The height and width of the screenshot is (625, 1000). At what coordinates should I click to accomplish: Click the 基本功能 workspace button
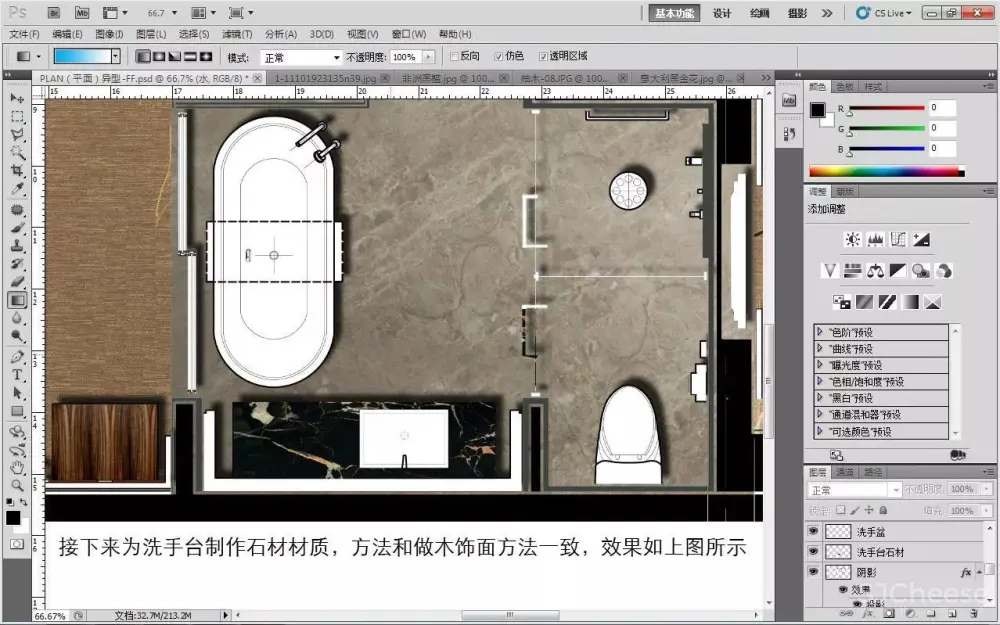(677, 13)
